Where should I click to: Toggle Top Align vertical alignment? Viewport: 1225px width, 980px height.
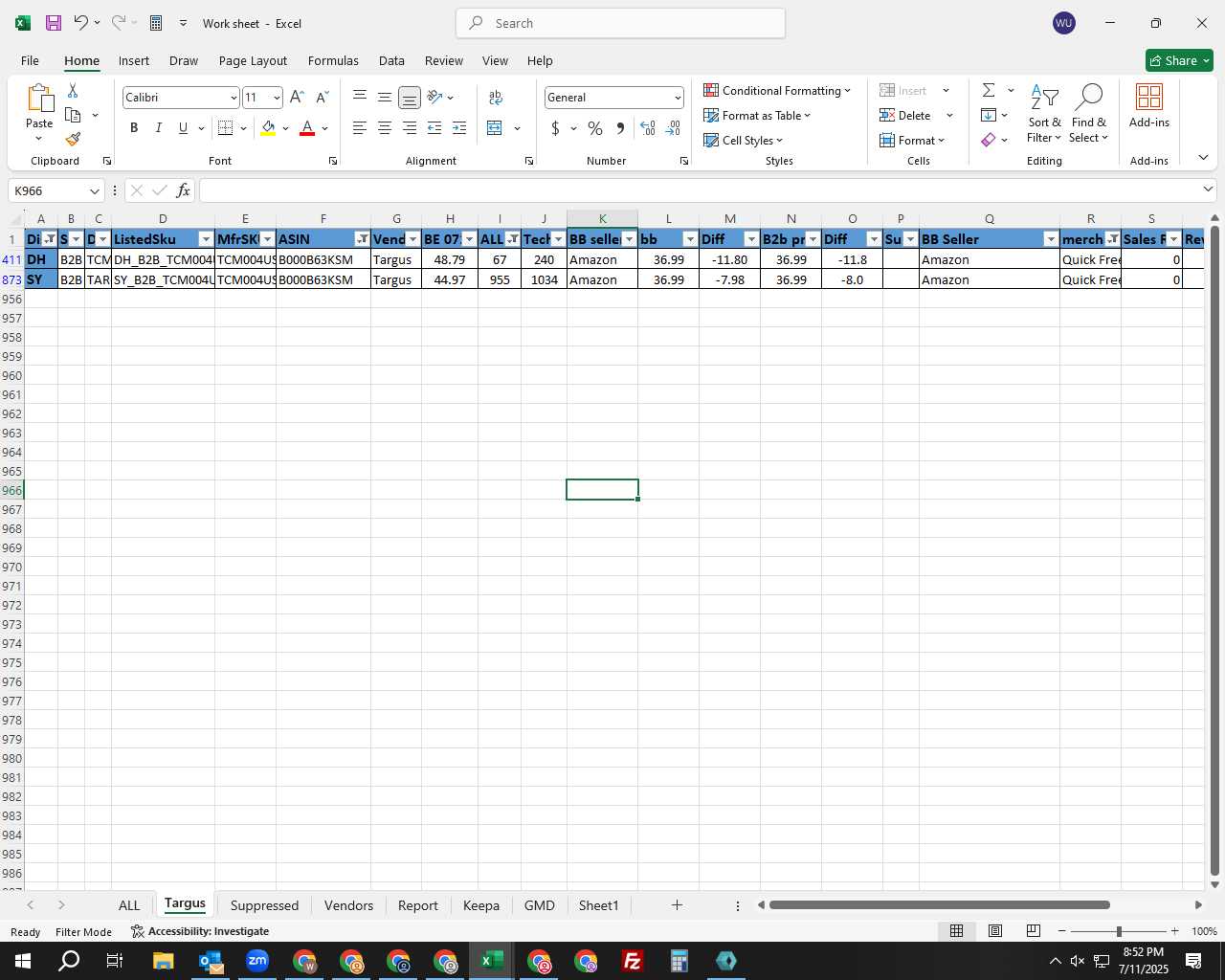click(x=360, y=98)
